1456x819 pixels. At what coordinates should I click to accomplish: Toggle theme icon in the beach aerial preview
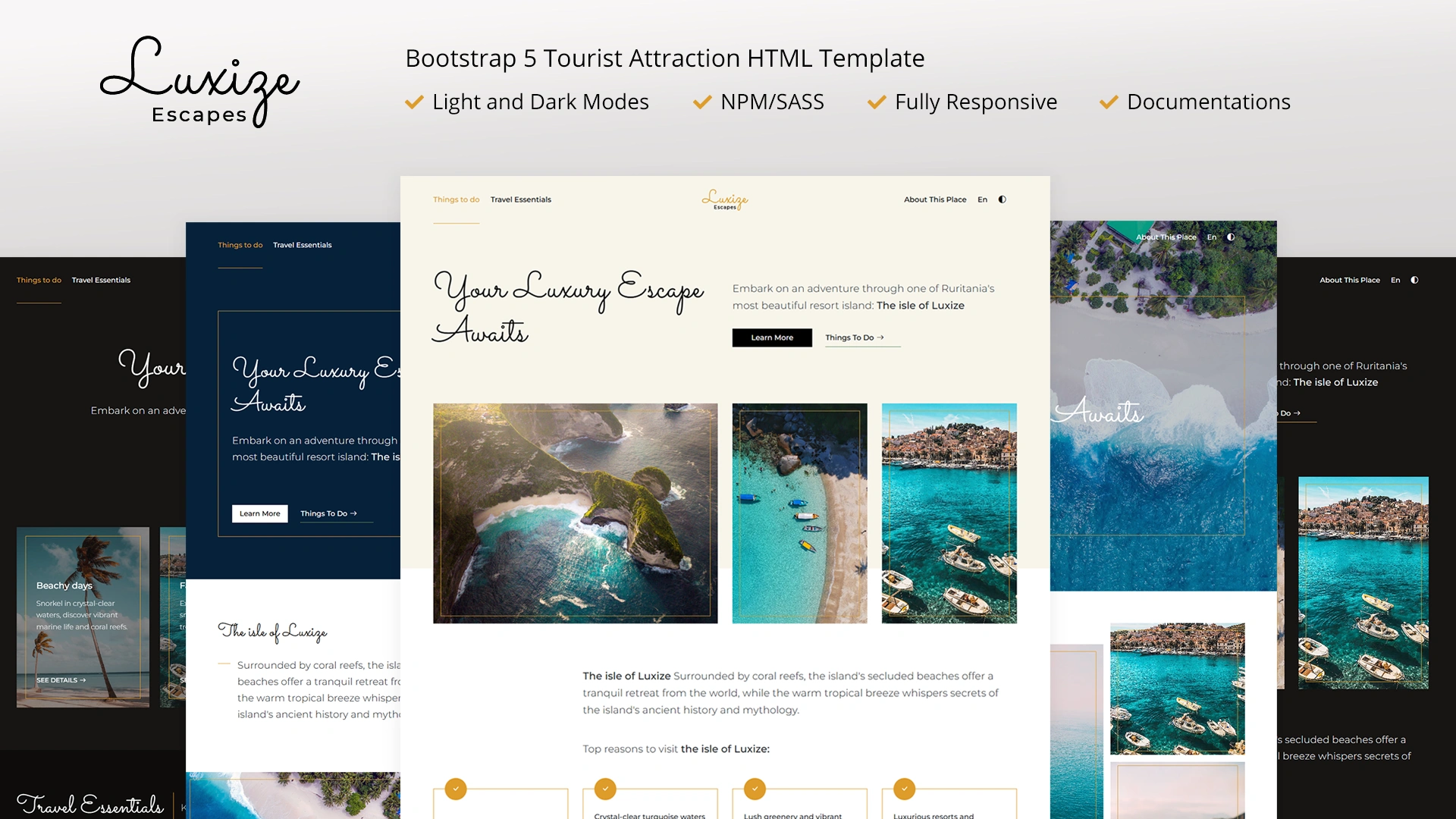coord(1231,237)
